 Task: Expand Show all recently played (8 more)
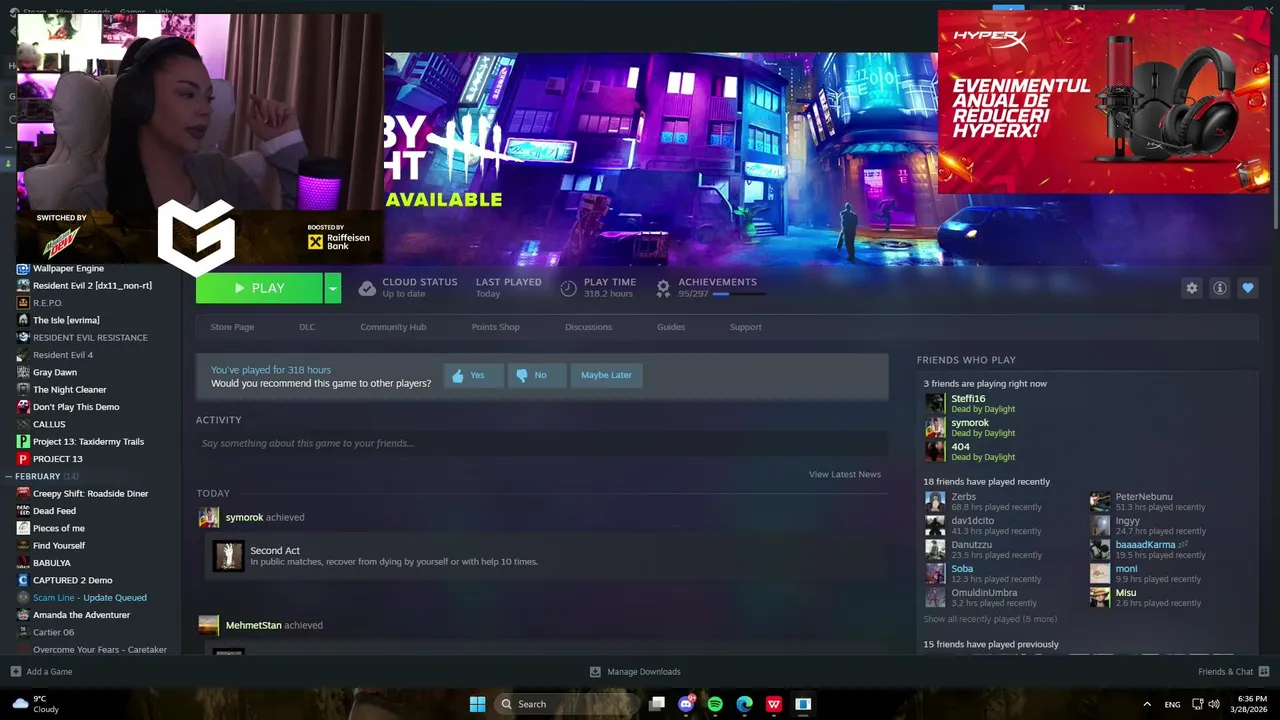pyautogui.click(x=990, y=619)
